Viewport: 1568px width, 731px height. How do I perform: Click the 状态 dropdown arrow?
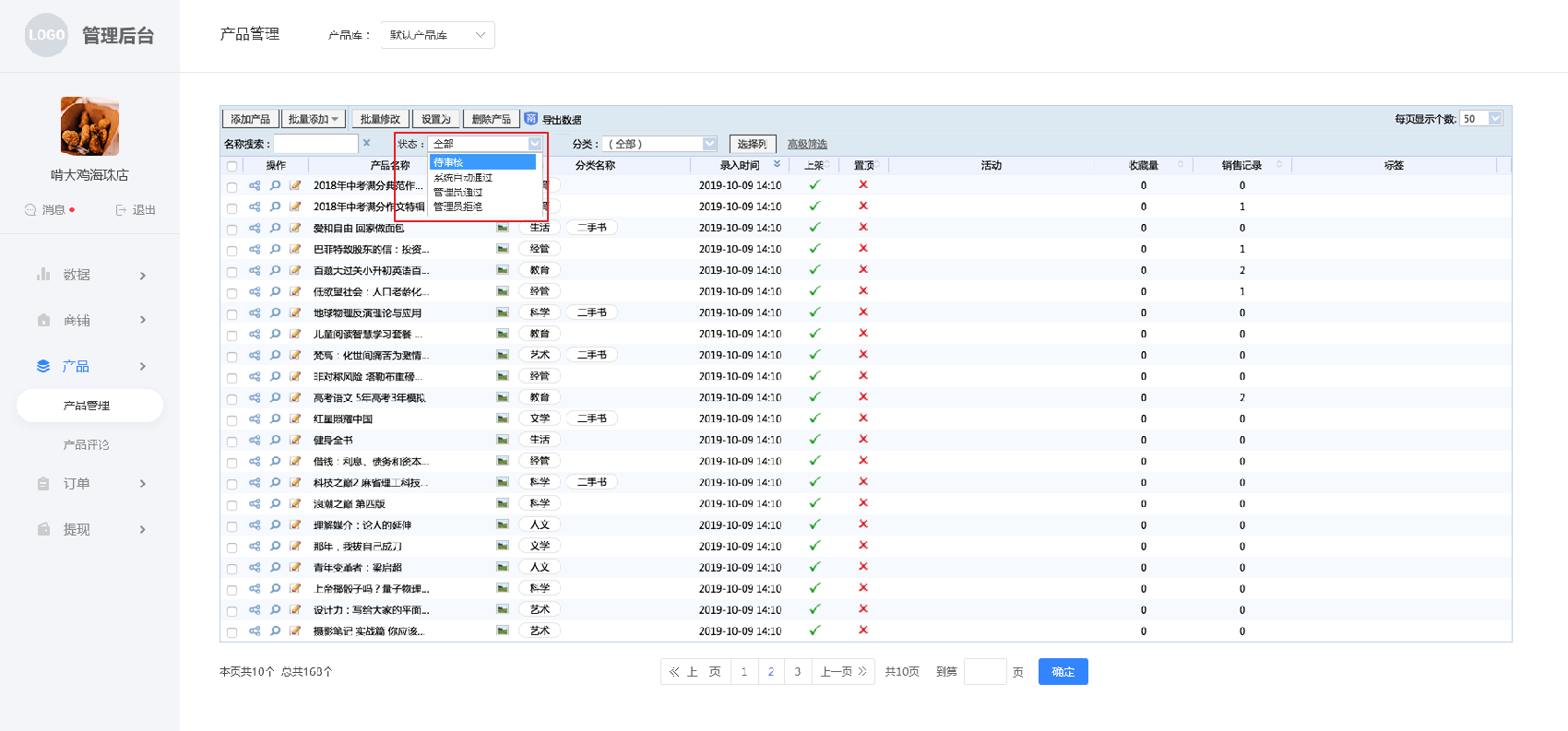[535, 144]
